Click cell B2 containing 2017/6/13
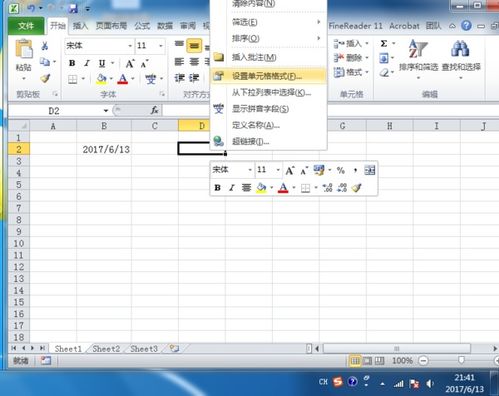The image size is (499, 396). point(104,149)
